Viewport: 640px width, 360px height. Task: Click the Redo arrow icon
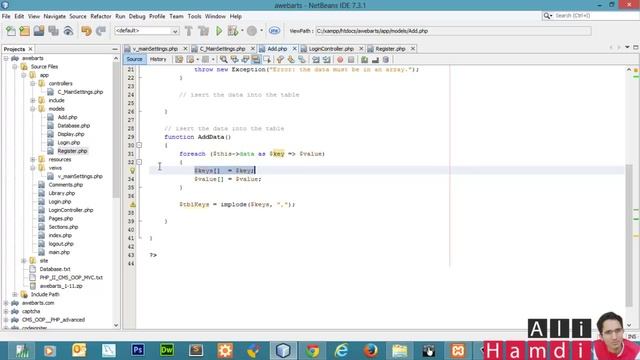pyautogui.click(x=100, y=31)
